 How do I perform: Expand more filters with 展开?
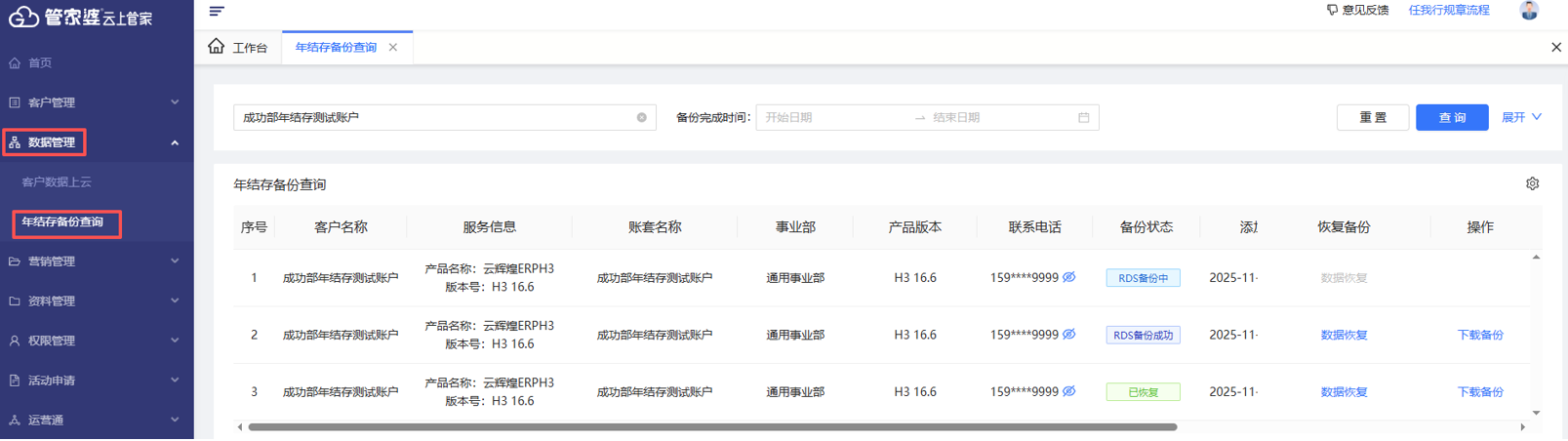click(x=1520, y=118)
